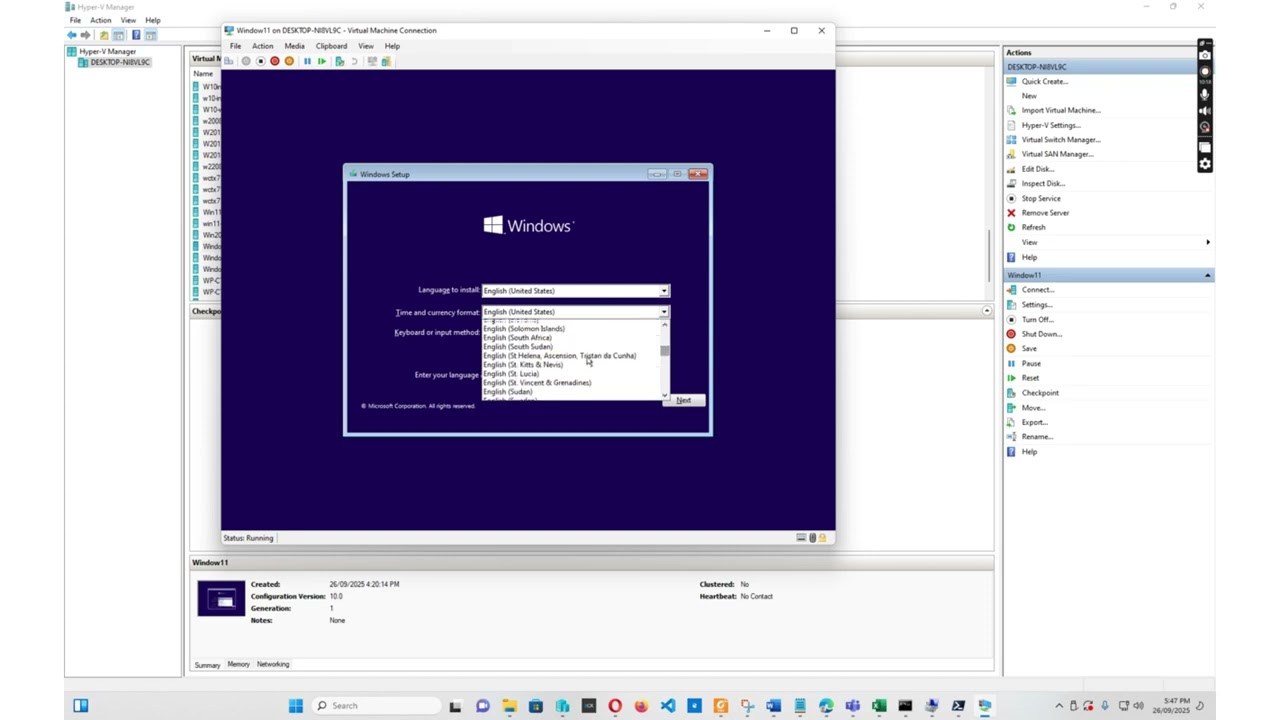1280x720 pixels.
Task: Switch to Networking tab
Action: pos(273,664)
